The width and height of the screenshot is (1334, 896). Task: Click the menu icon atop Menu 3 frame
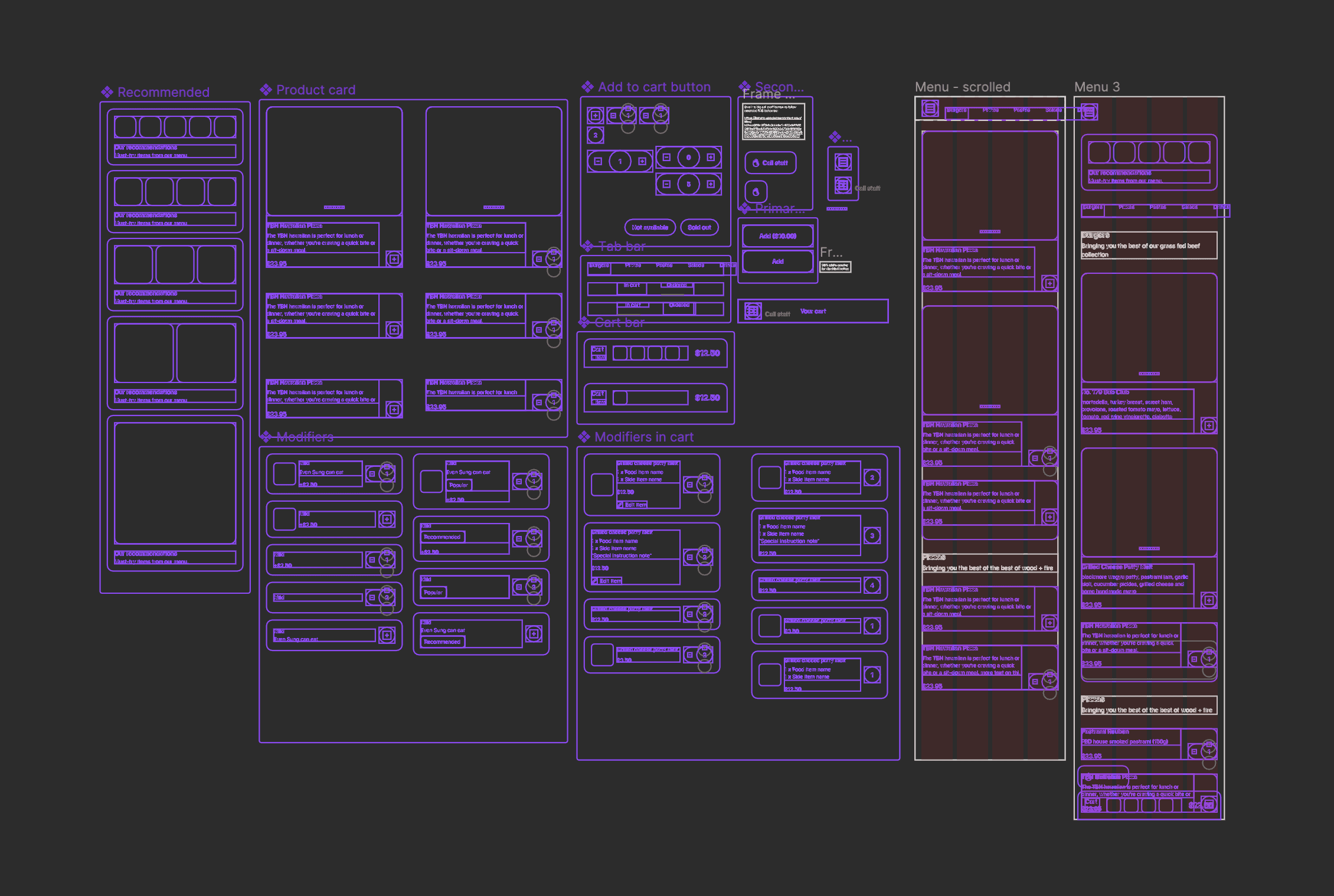(x=1089, y=111)
